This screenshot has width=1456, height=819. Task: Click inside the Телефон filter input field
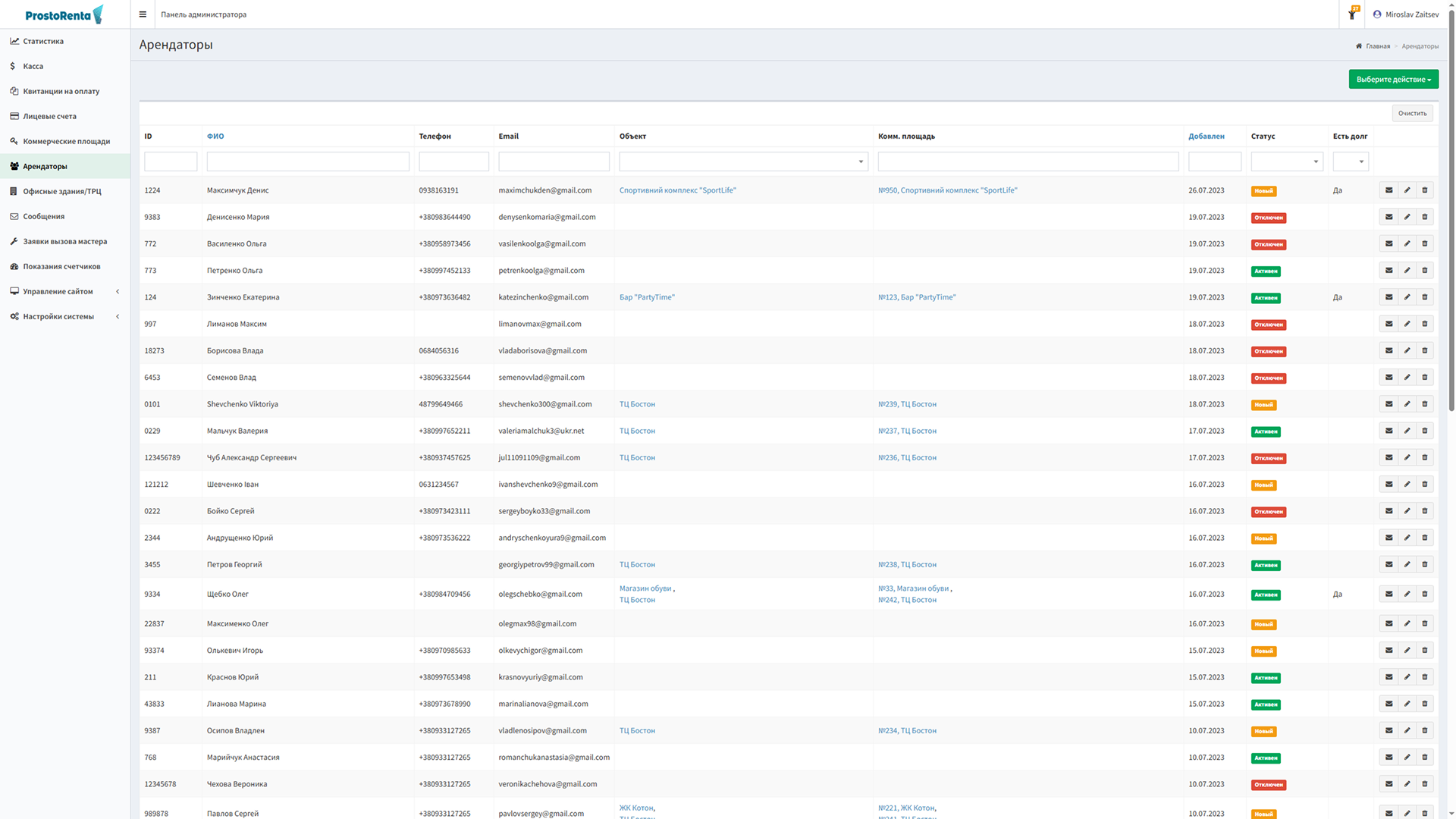[x=453, y=162]
